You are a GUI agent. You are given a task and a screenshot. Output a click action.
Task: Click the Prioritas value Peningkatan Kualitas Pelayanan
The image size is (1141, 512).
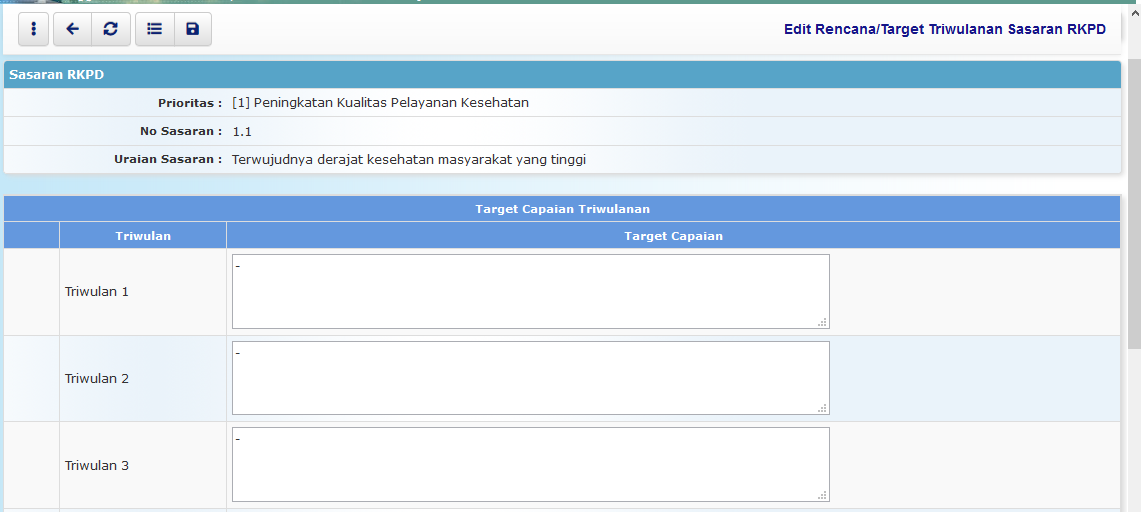coord(380,103)
